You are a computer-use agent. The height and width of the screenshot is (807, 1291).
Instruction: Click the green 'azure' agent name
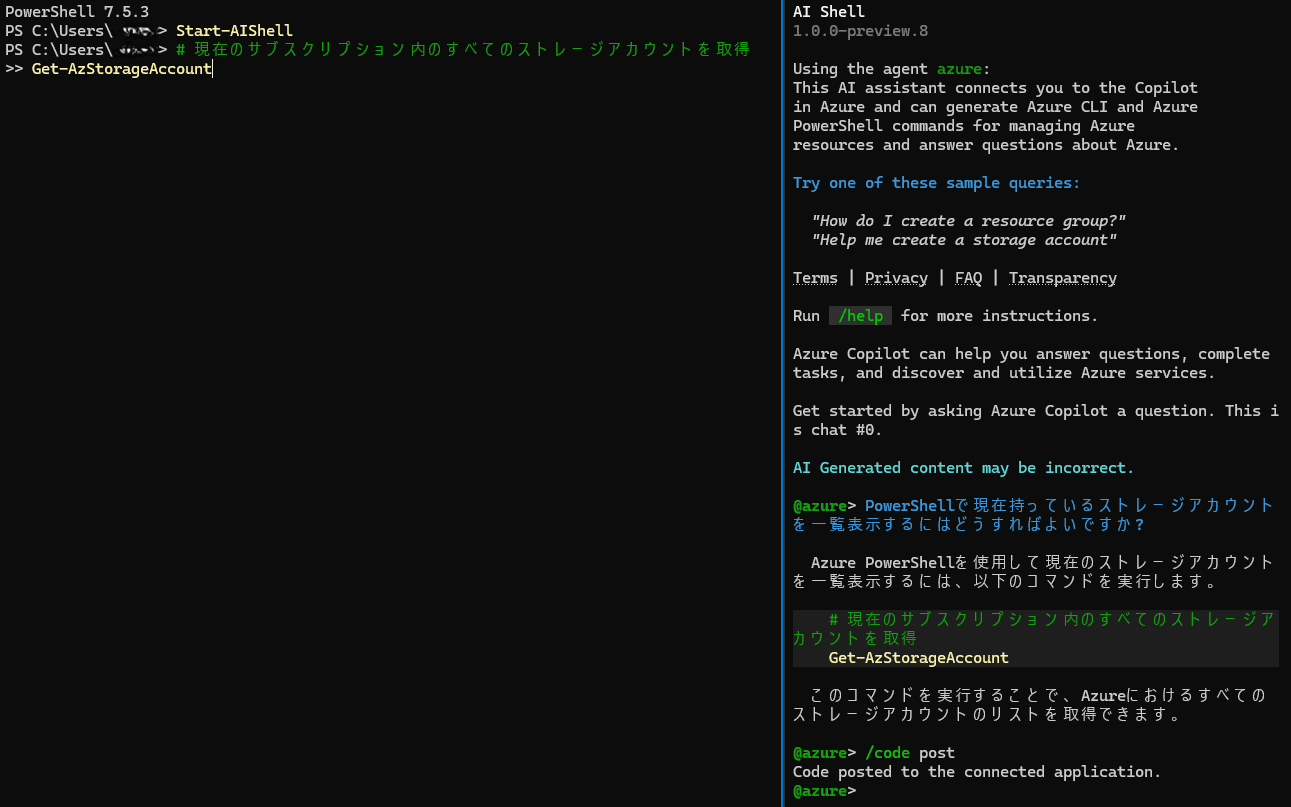959,69
